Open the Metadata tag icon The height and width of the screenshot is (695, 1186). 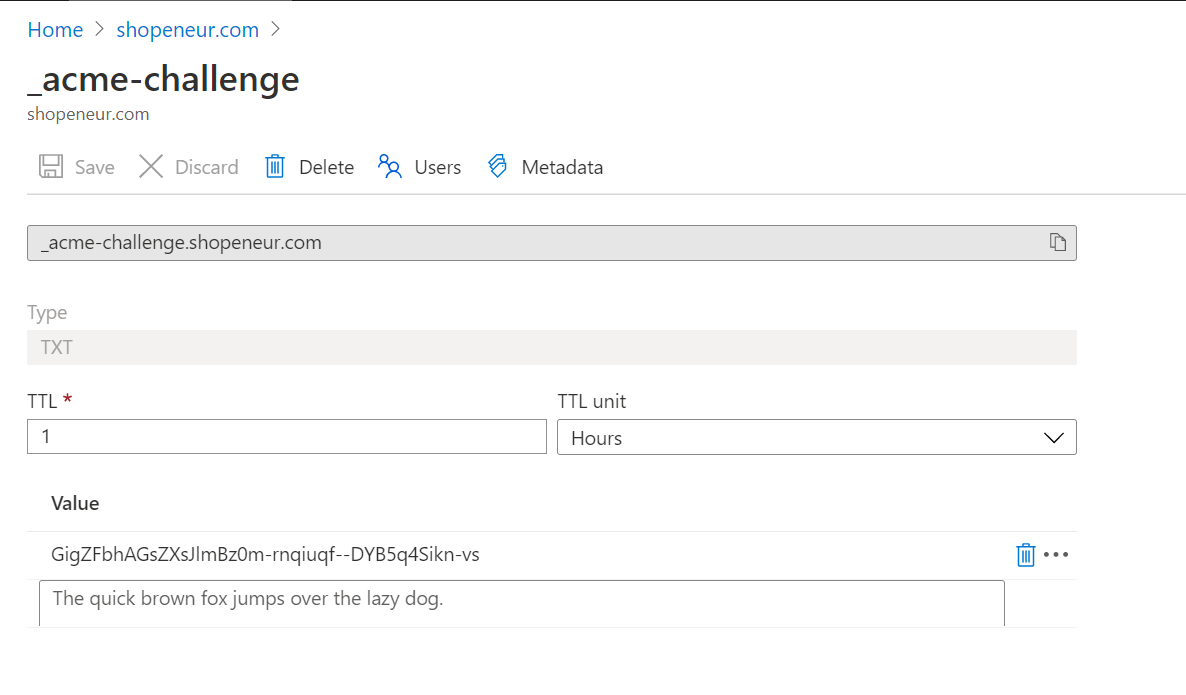point(498,166)
